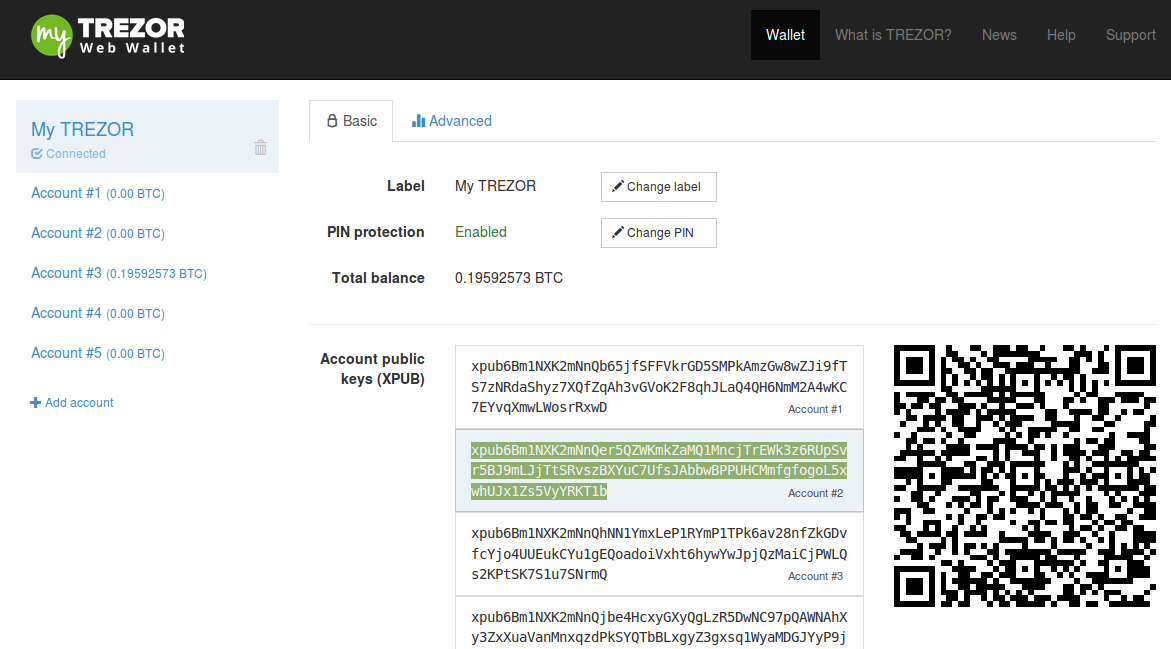The image size is (1171, 649).
Task: Open Account #1 in sidebar
Action: [x=98, y=193]
